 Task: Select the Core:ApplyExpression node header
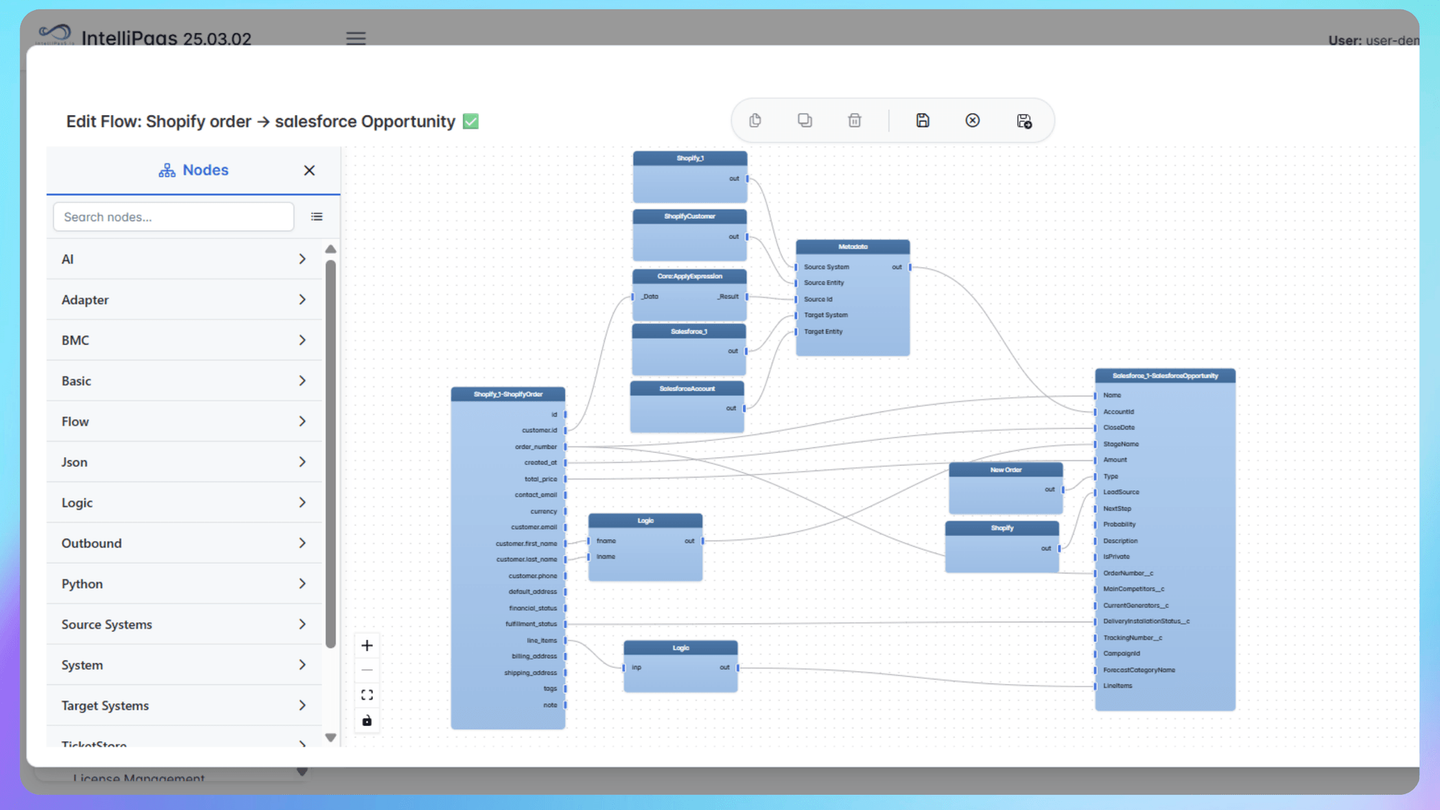[x=690, y=276]
